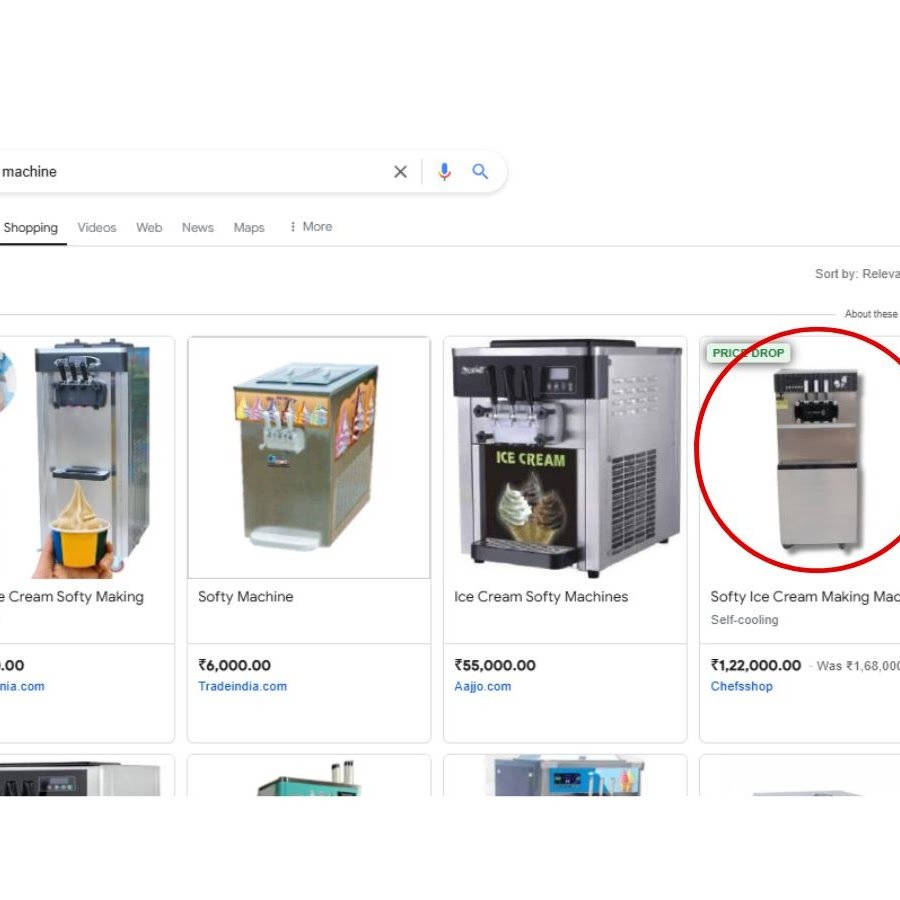Expand the Sort by Relevance dropdown
This screenshot has height=900, width=900.
857,274
